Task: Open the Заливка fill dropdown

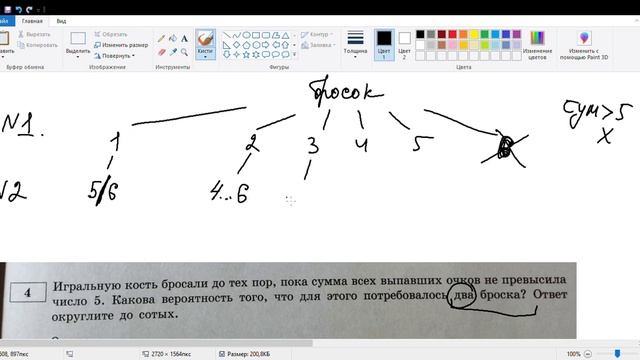Action: 318,45
